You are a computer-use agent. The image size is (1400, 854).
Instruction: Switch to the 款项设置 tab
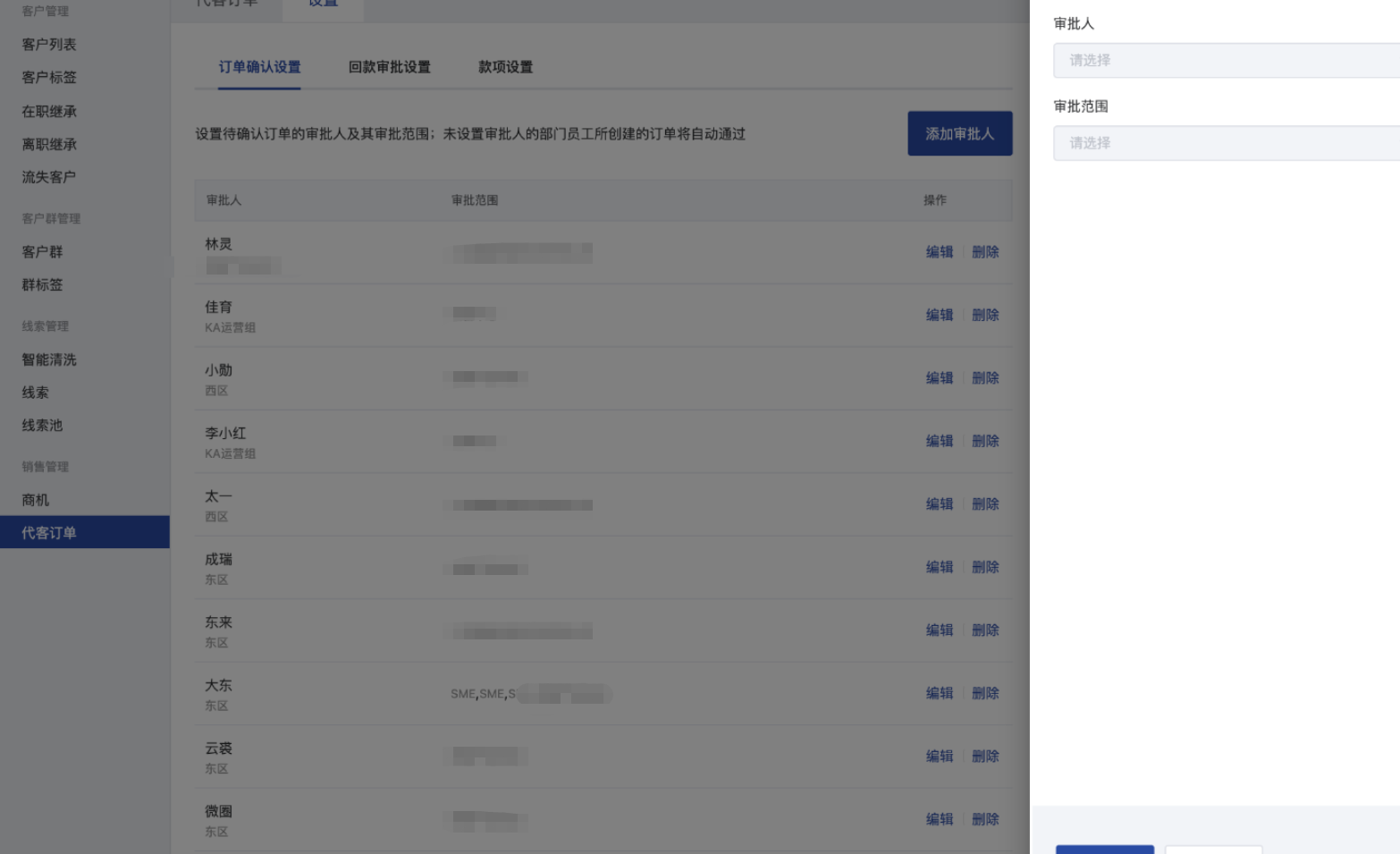tap(505, 67)
